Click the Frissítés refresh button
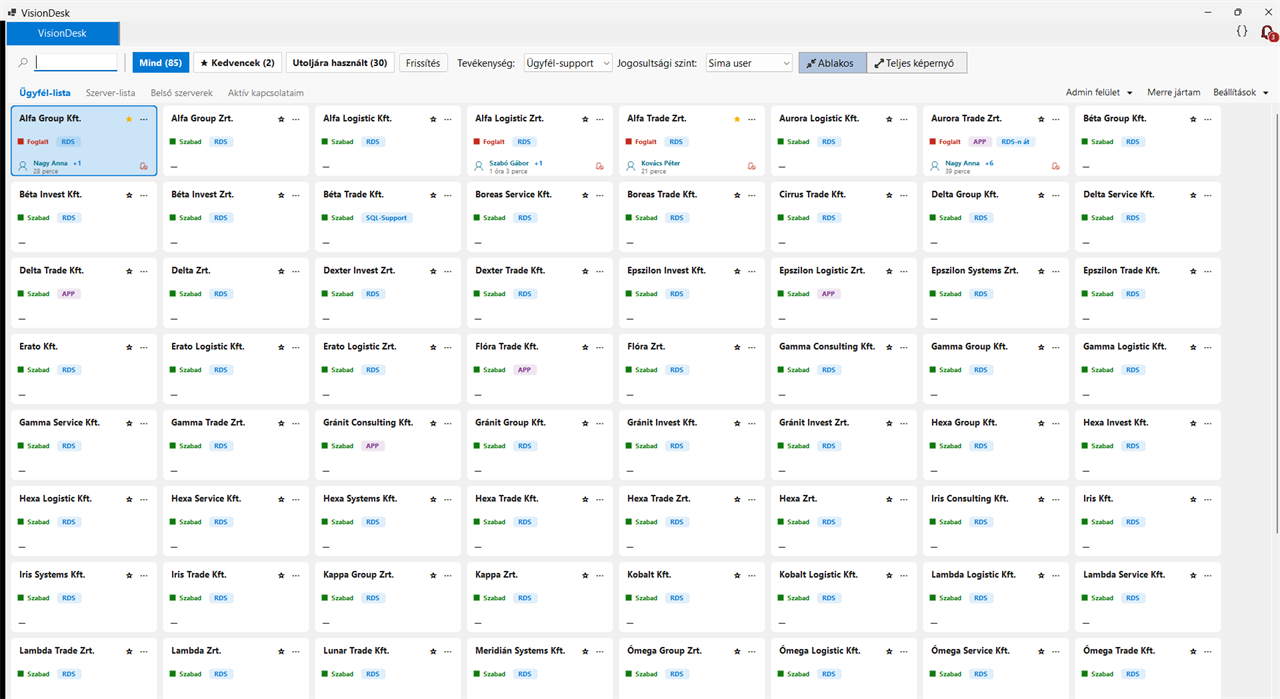 (424, 63)
